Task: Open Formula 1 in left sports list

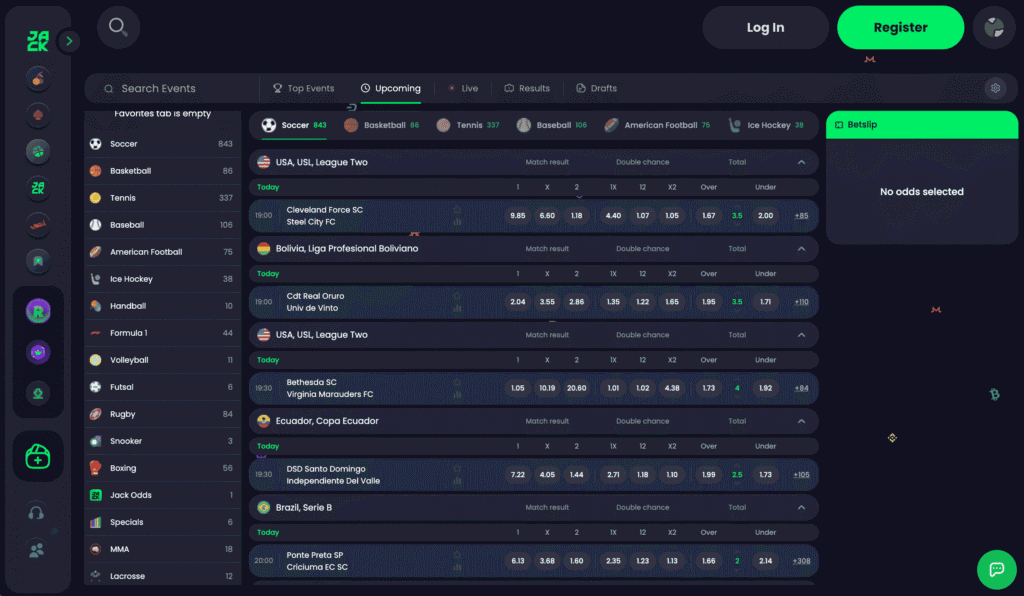Action: click(x=162, y=333)
